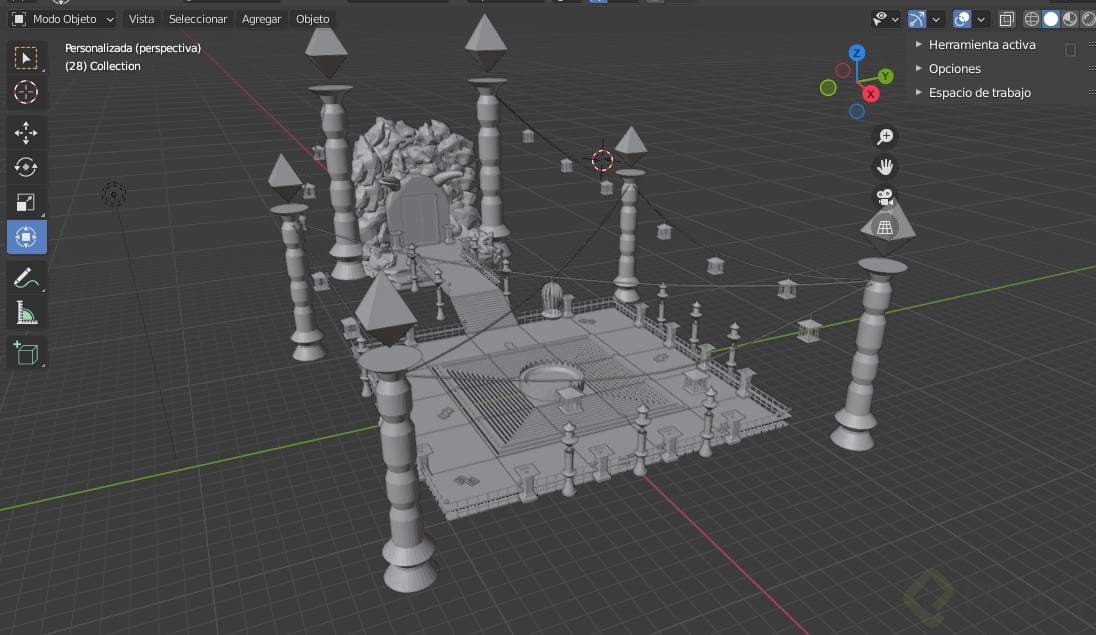This screenshot has width=1096, height=635.
Task: Pick the Rotate tool
Action: click(27, 167)
